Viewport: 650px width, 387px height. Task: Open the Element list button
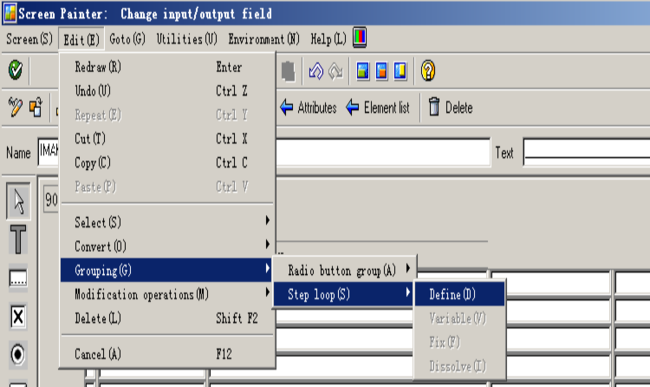(378, 108)
